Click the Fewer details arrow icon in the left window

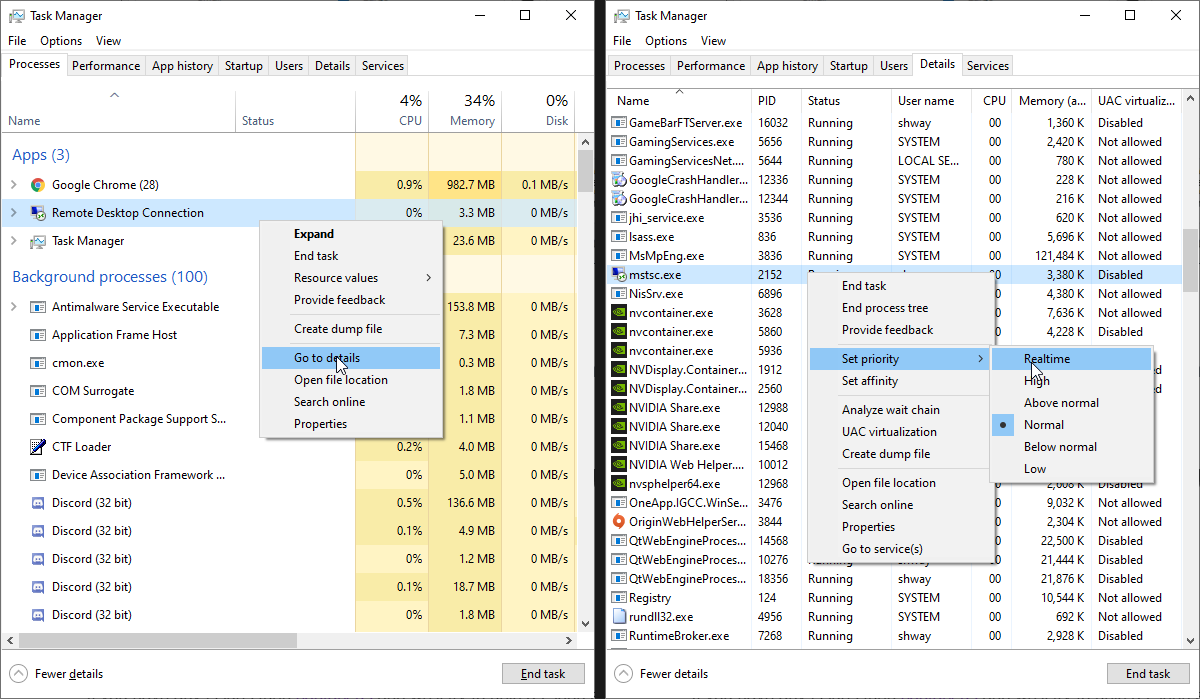(18, 674)
